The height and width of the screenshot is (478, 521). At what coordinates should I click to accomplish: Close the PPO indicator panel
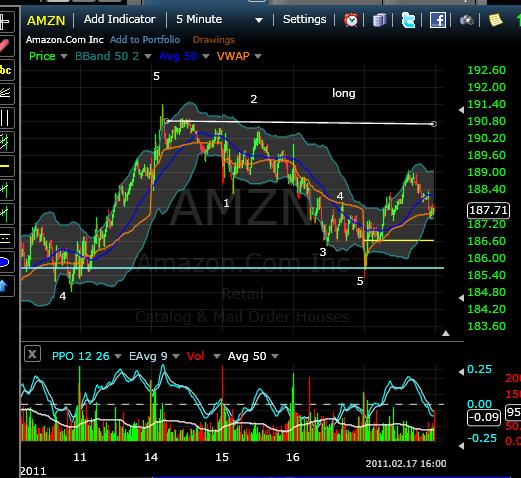click(x=32, y=354)
